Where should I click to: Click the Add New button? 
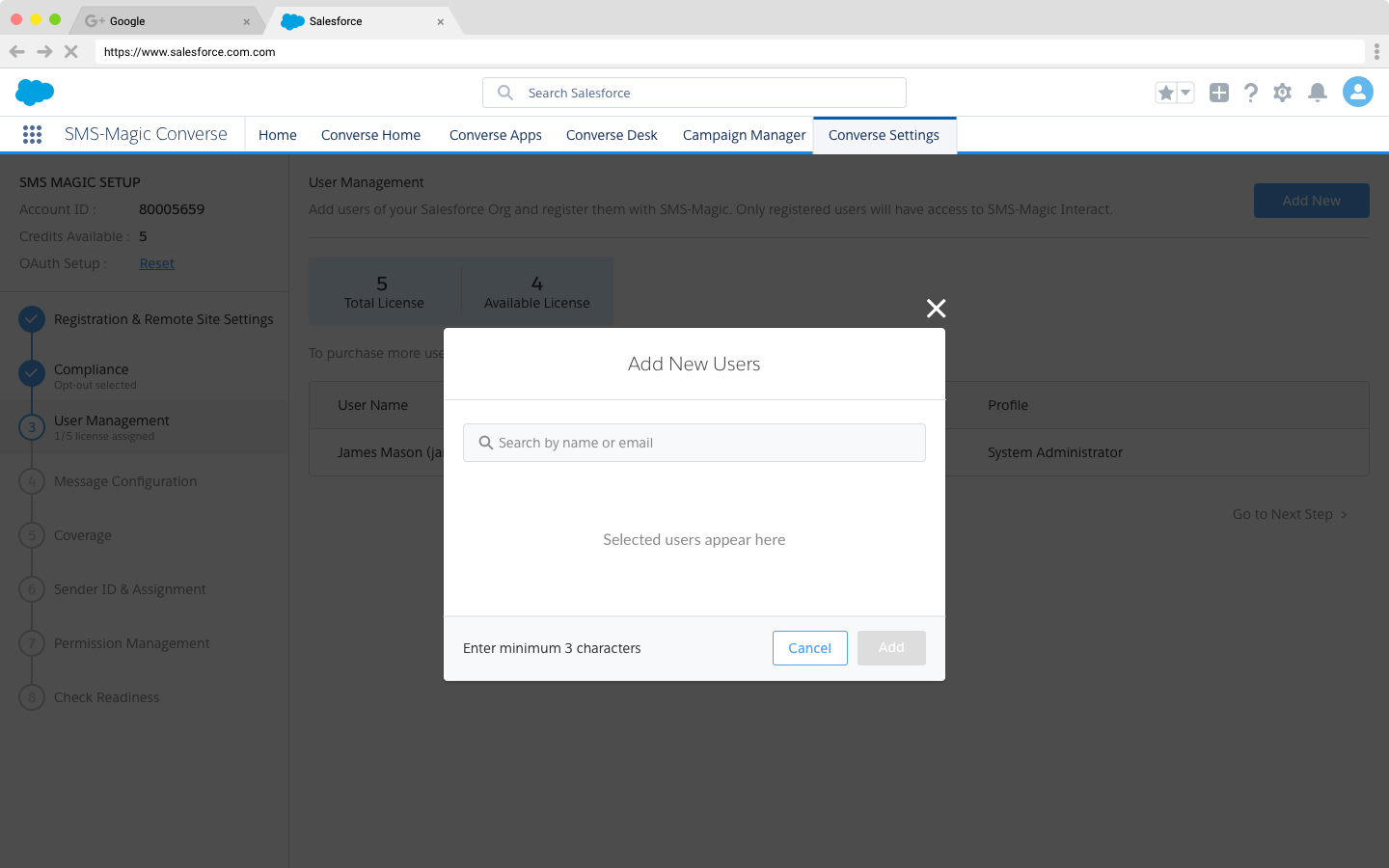[1311, 201]
